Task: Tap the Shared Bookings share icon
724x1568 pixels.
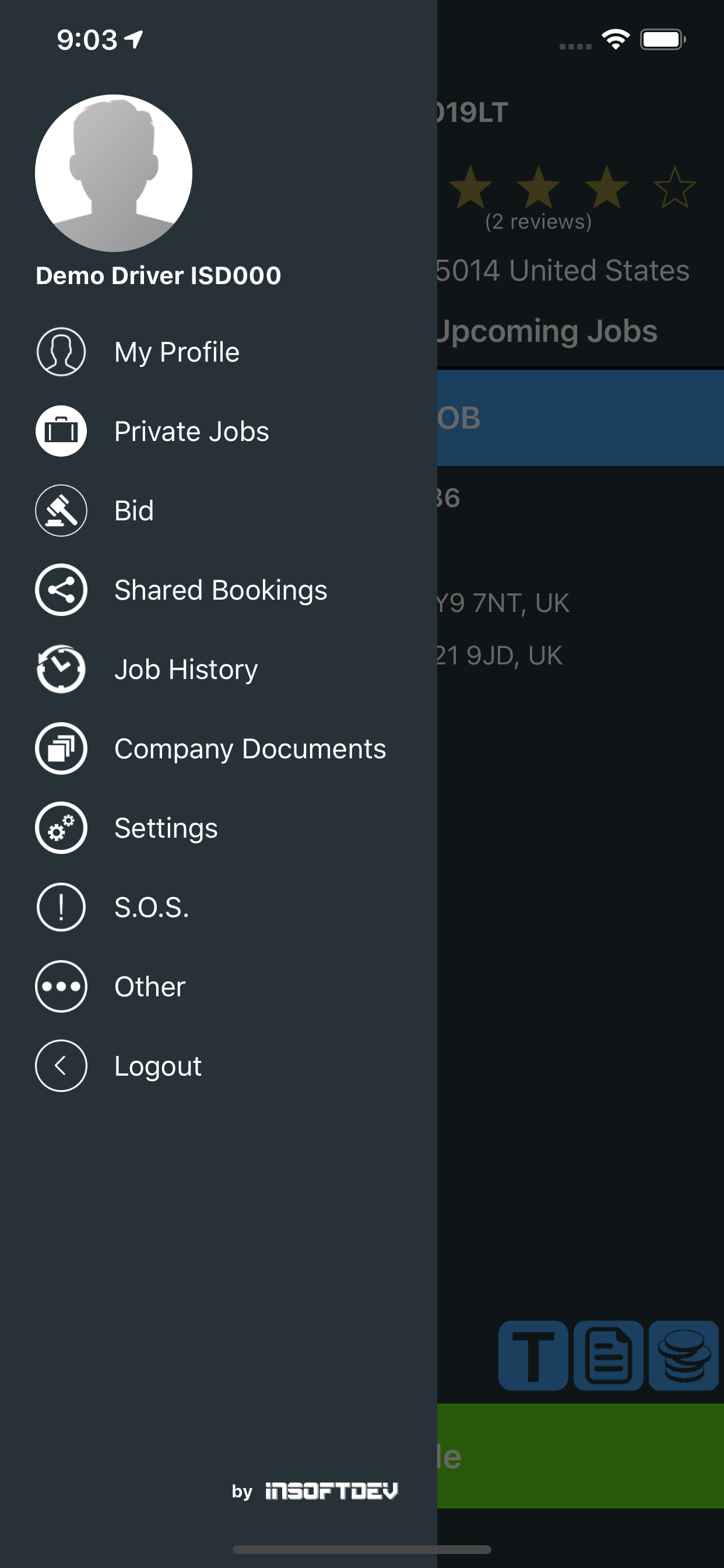Action: pyautogui.click(x=61, y=590)
